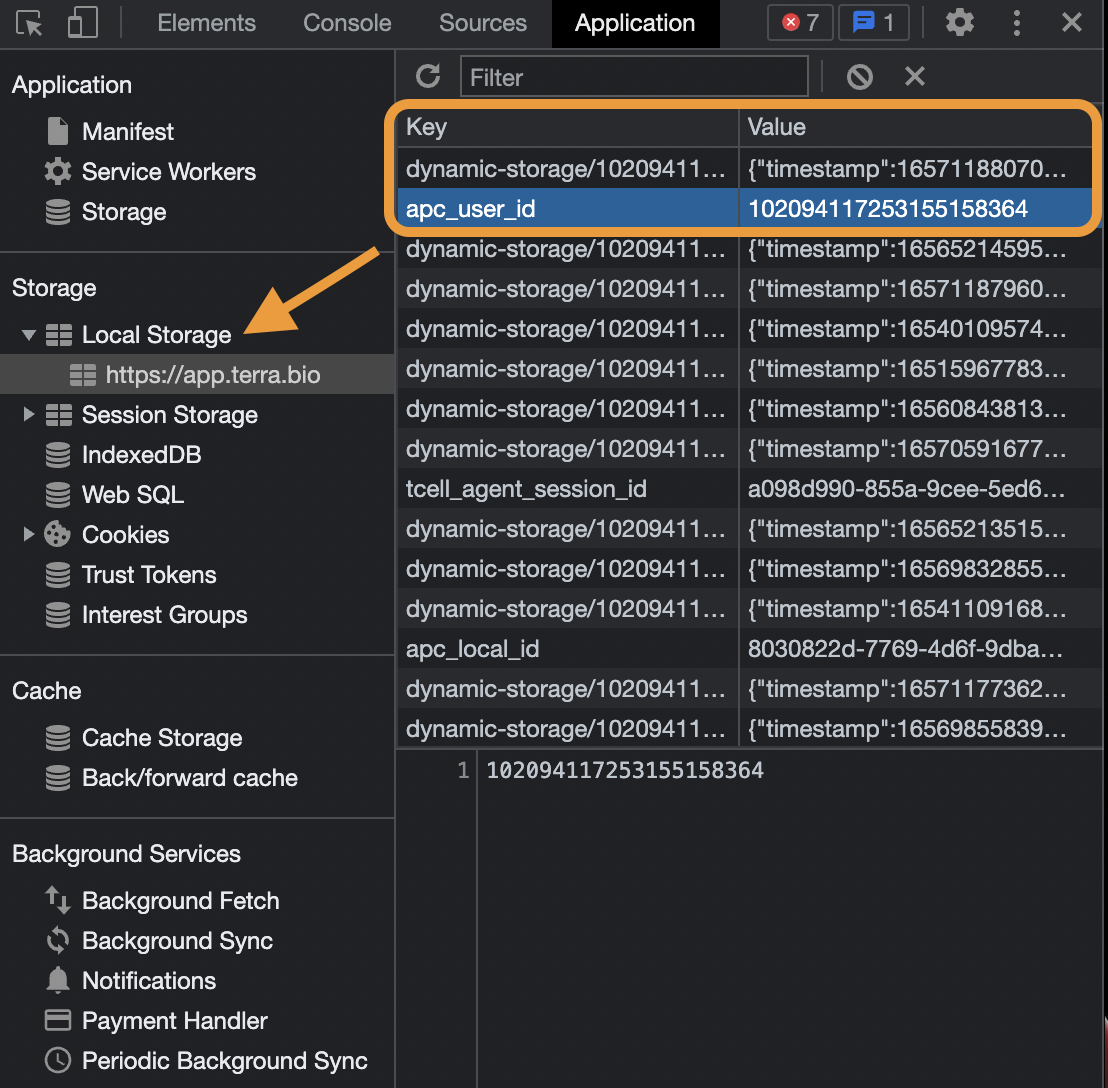1108x1088 pixels.
Task: Click value with timestamp 16569855839
Action: pos(919,728)
